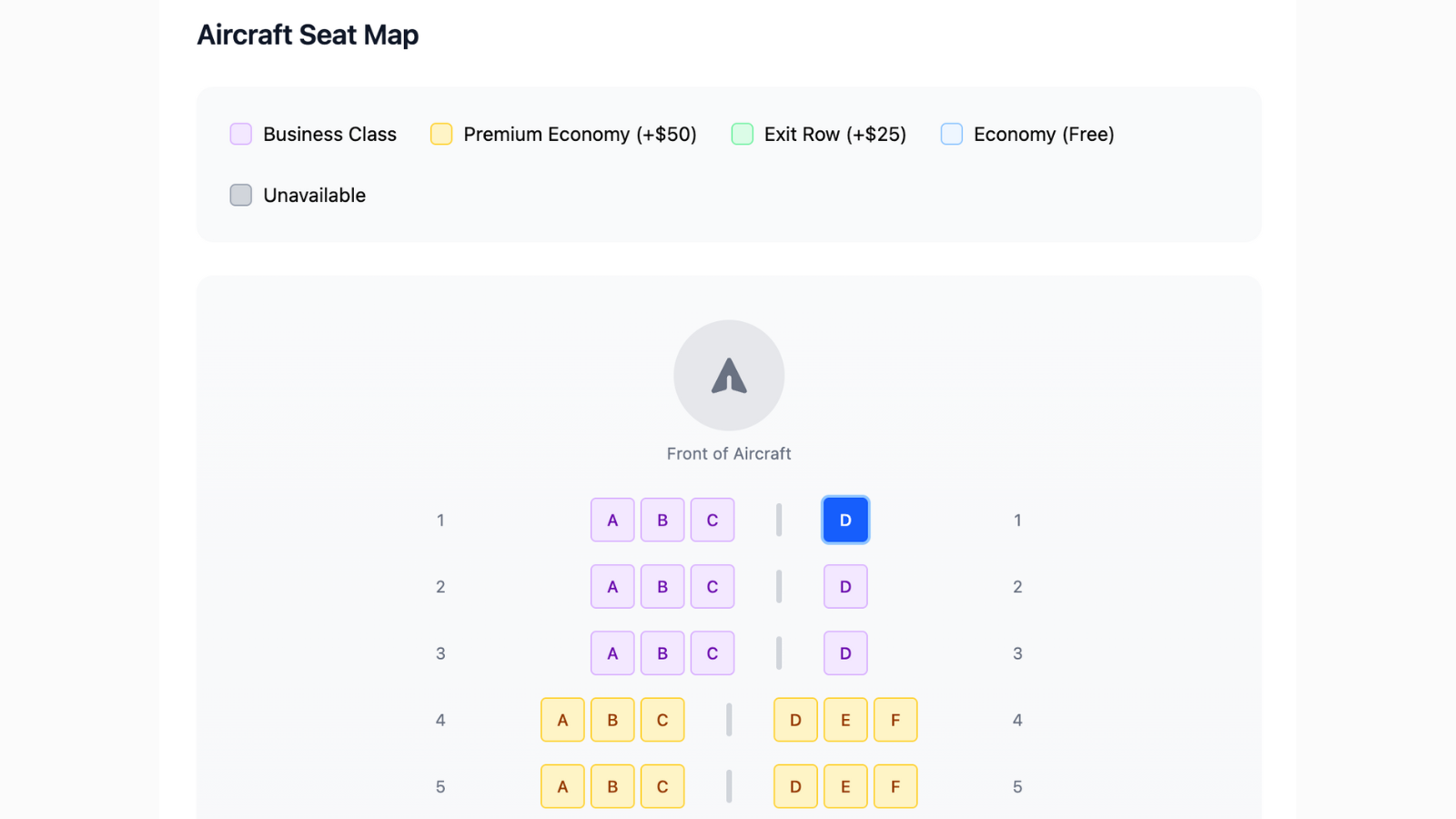Select business class seat 1A

[x=612, y=520]
